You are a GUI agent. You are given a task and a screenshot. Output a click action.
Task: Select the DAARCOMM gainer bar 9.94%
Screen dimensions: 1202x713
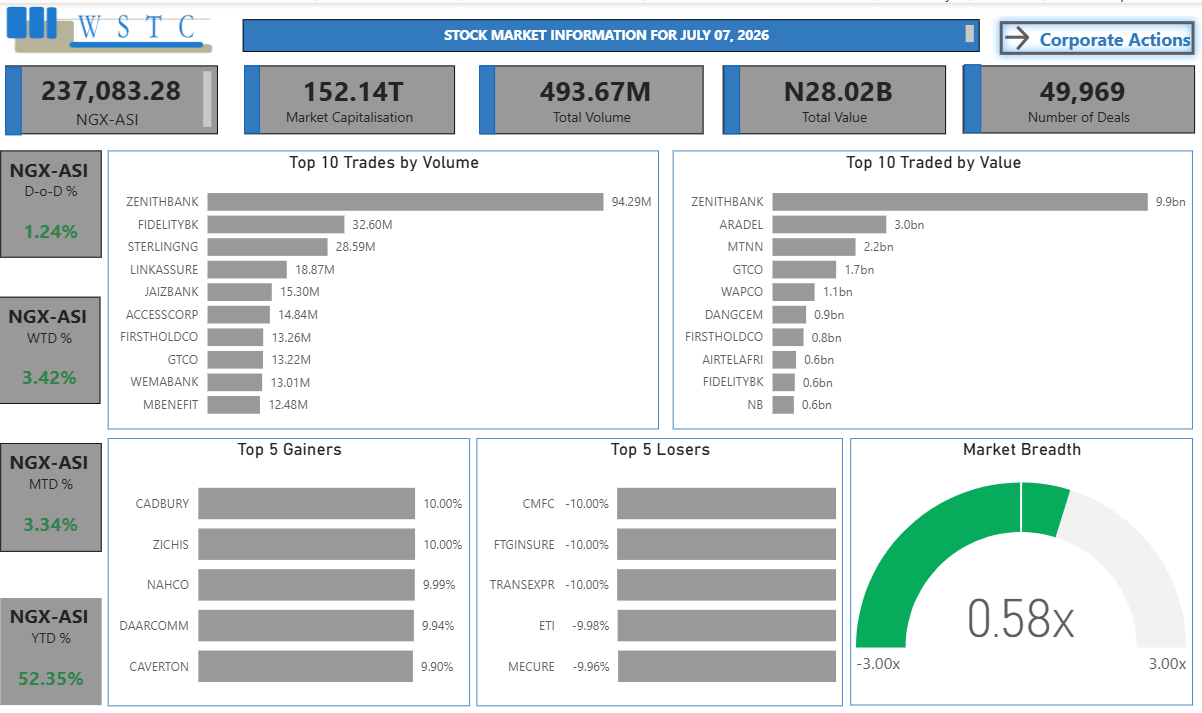pyautogui.click(x=305, y=625)
